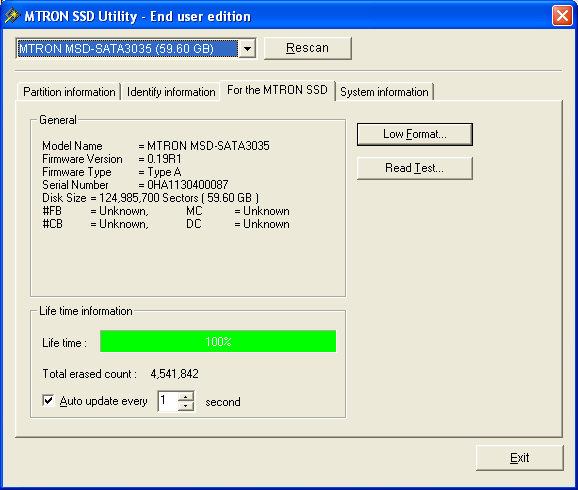Increase the auto update seconds spinner
578x490 pixels.
pos(186,396)
